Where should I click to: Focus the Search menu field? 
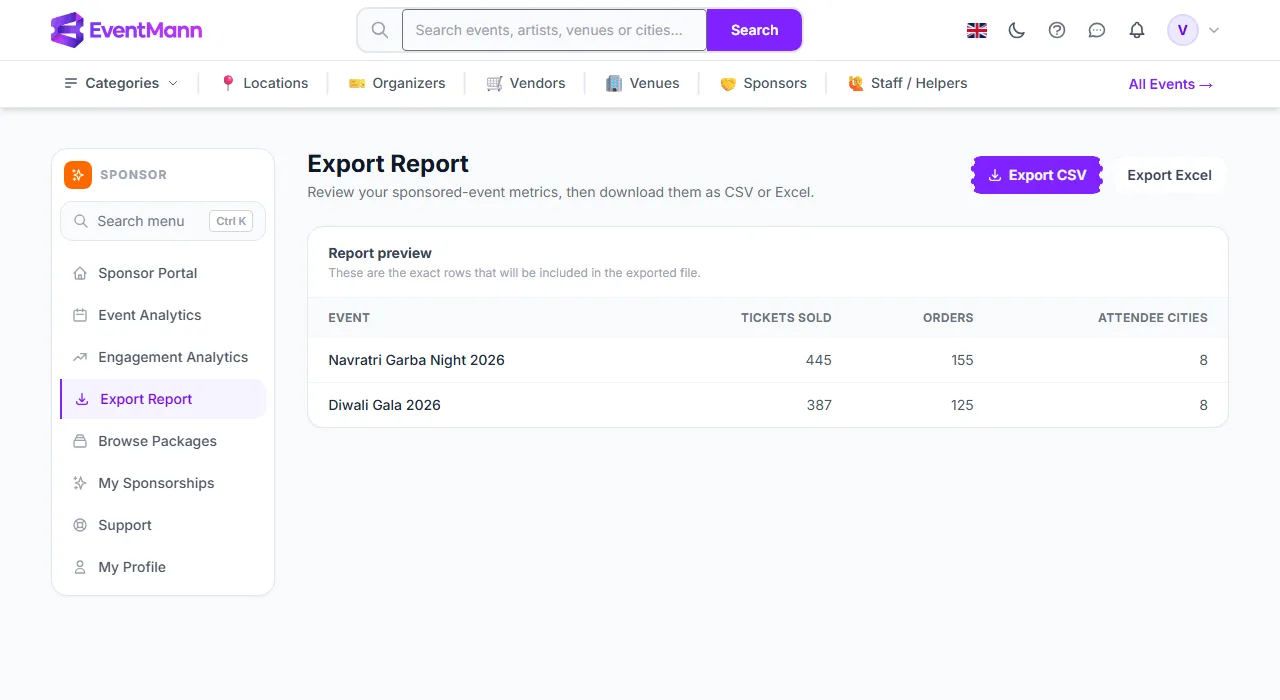coord(163,221)
